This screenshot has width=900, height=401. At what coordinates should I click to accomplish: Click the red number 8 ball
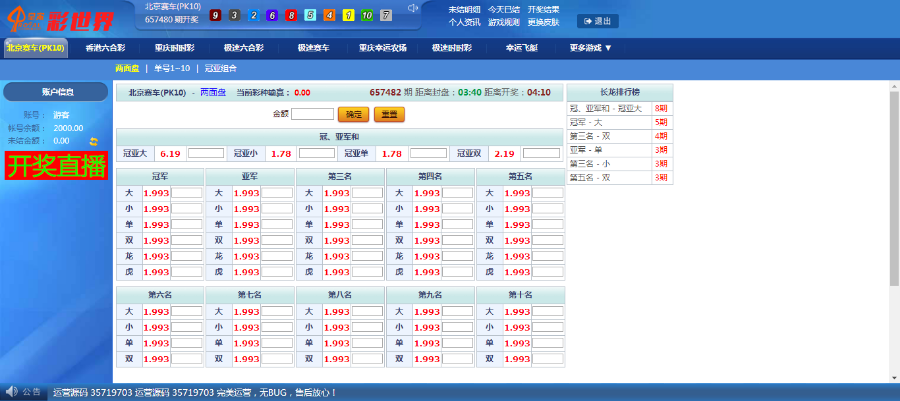(291, 15)
